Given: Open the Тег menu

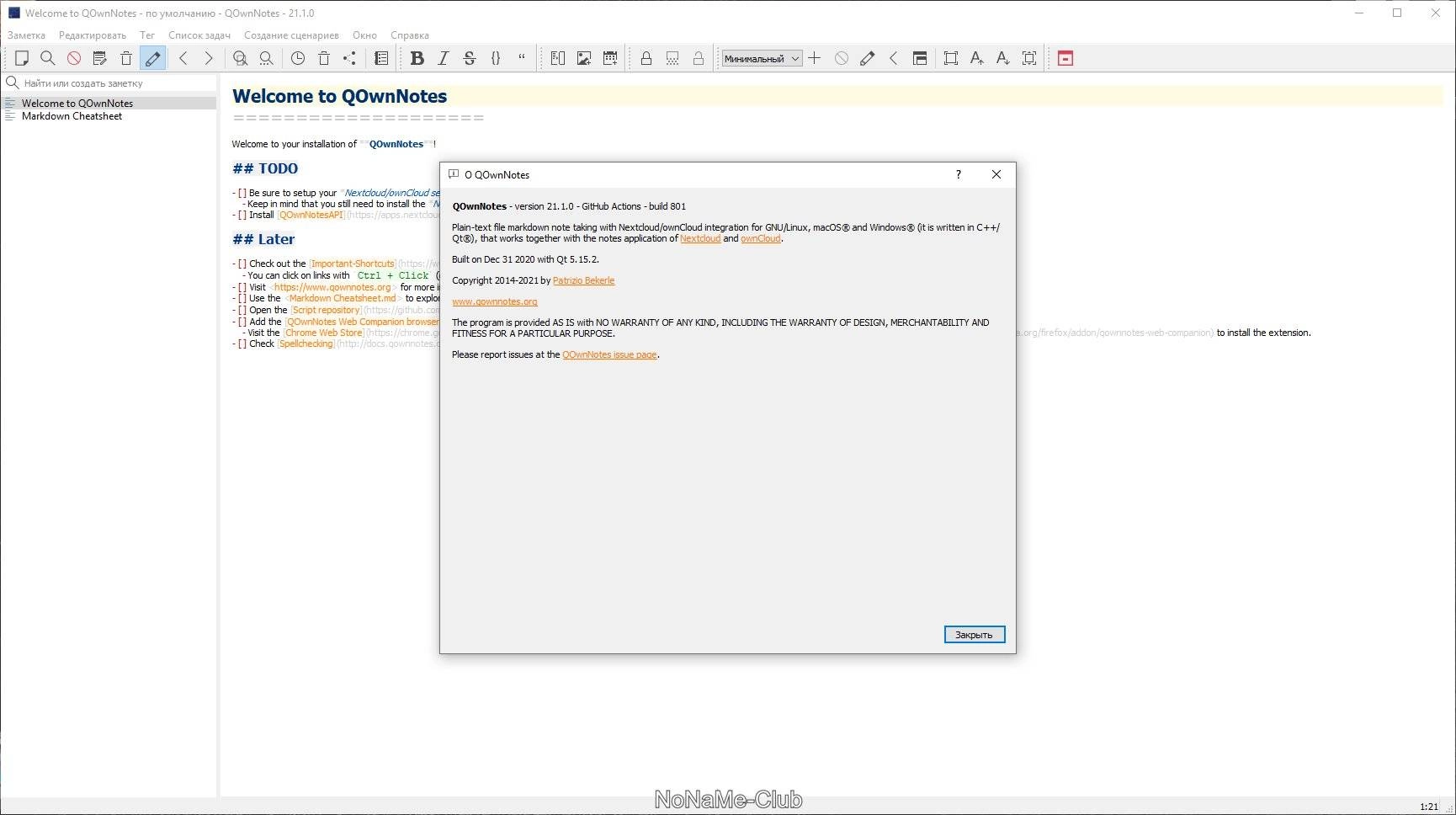Looking at the screenshot, I should (147, 35).
